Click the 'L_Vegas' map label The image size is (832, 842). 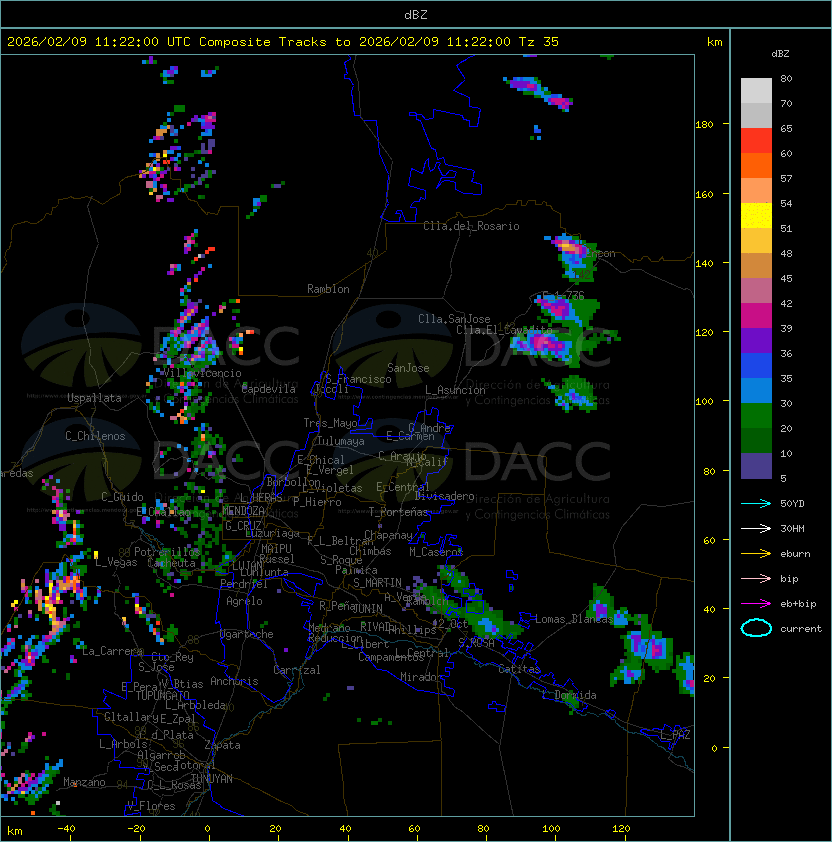(116, 562)
